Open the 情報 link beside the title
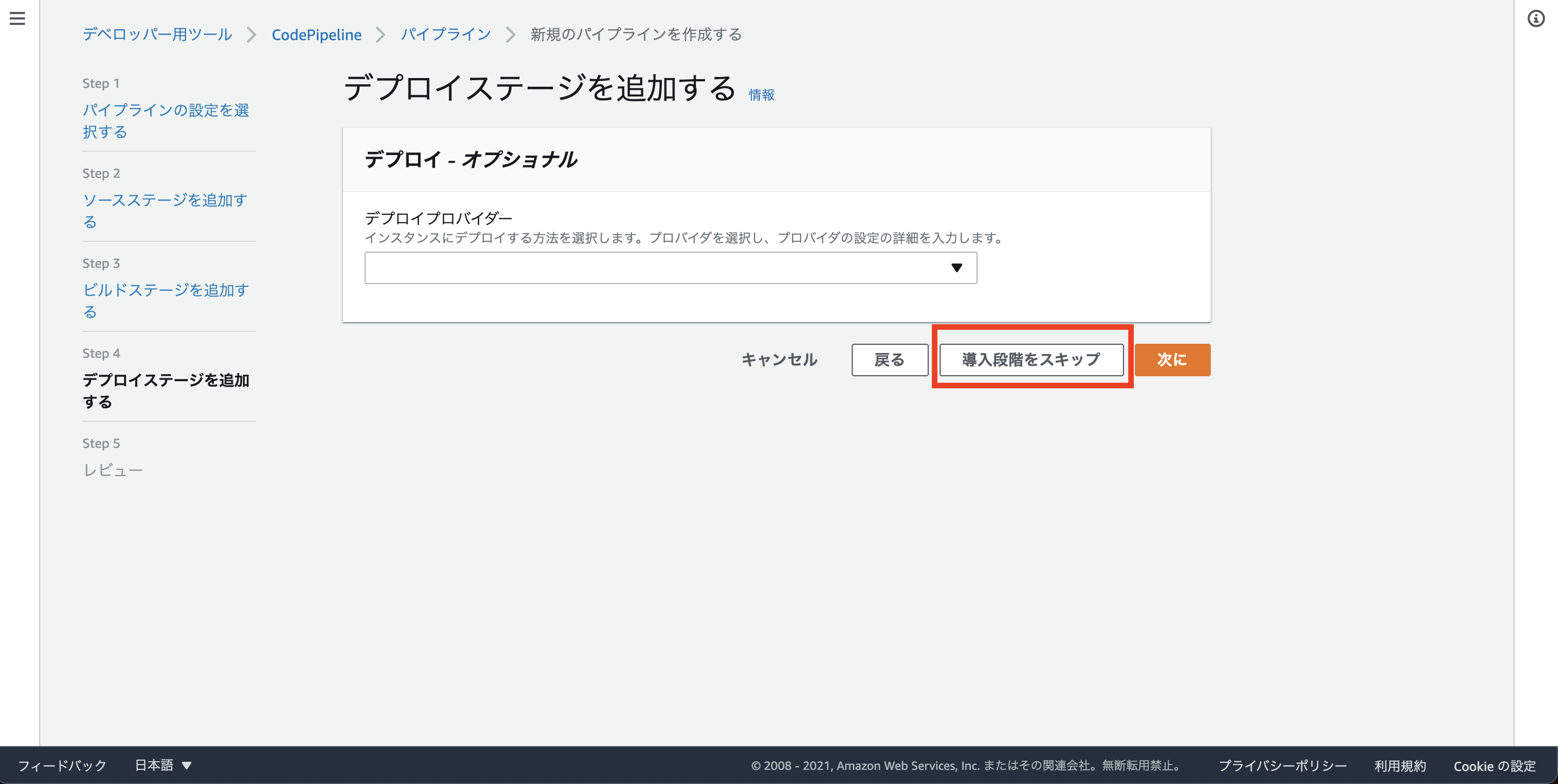The height and width of the screenshot is (784, 1558). 761,95
